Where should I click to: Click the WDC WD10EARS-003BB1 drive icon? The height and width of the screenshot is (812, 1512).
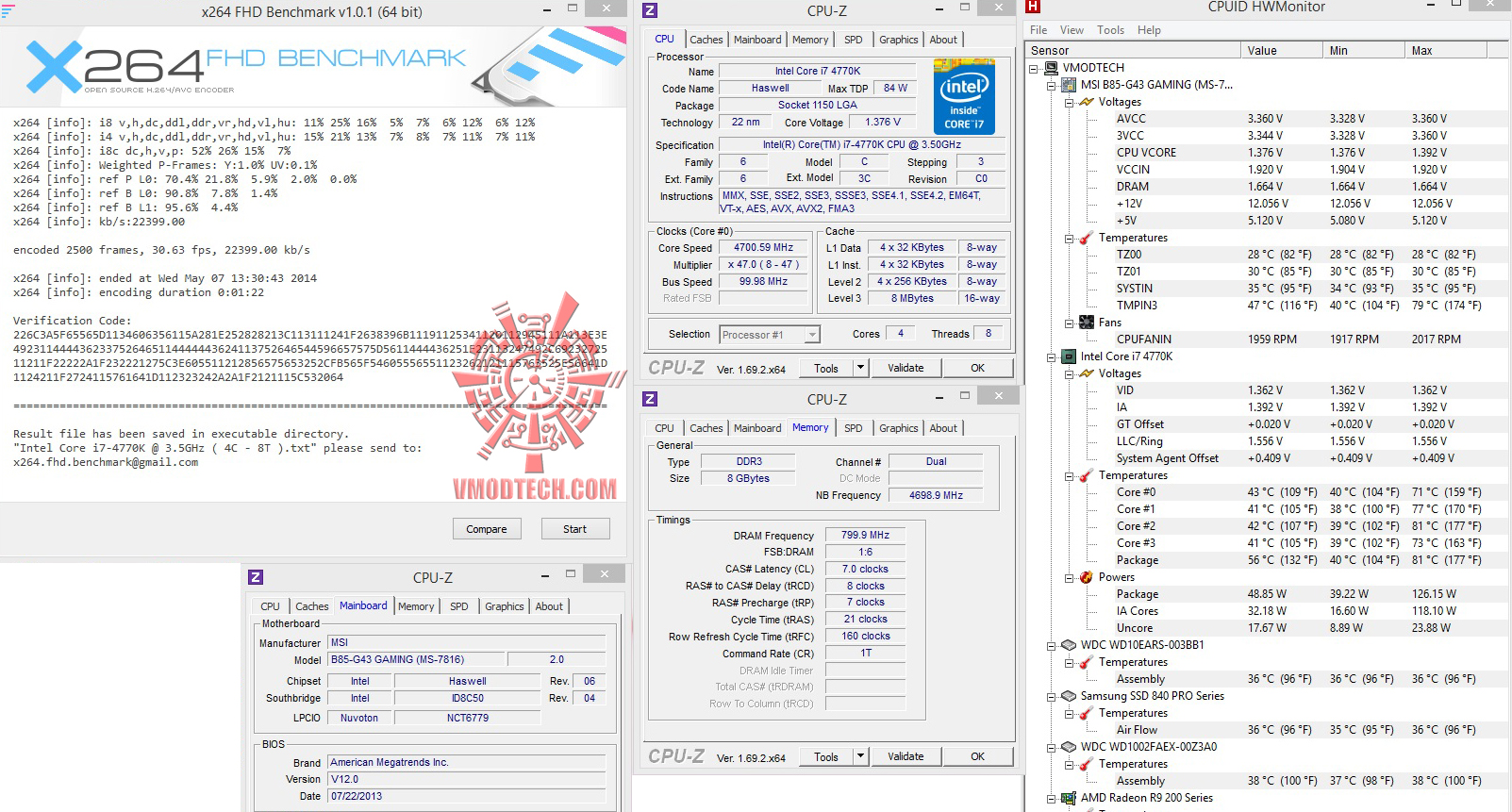pos(1069,645)
